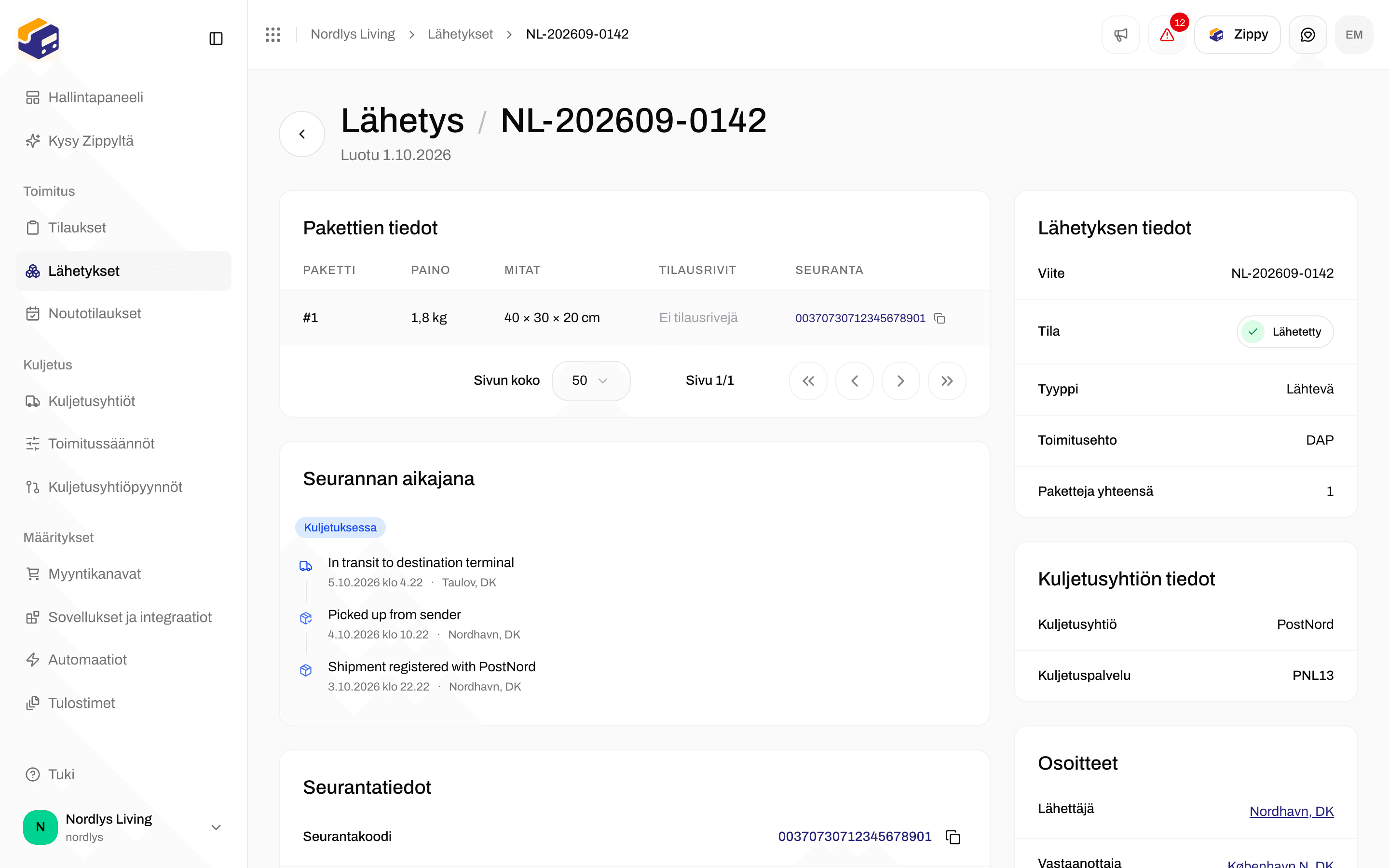Open Tuki support in the sidebar
The height and width of the screenshot is (868, 1389).
[123, 774]
